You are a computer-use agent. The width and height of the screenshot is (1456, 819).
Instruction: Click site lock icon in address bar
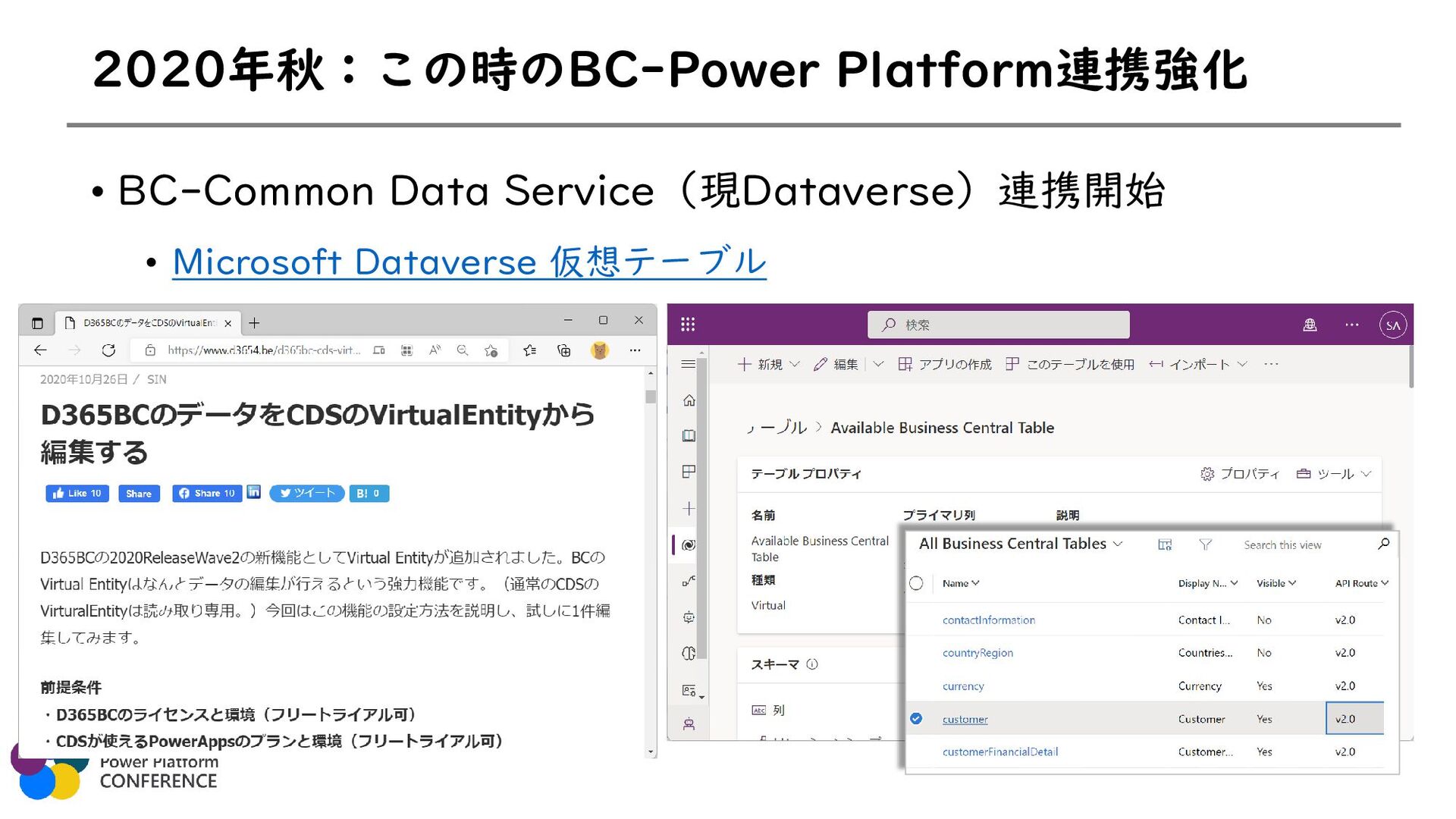tap(150, 350)
